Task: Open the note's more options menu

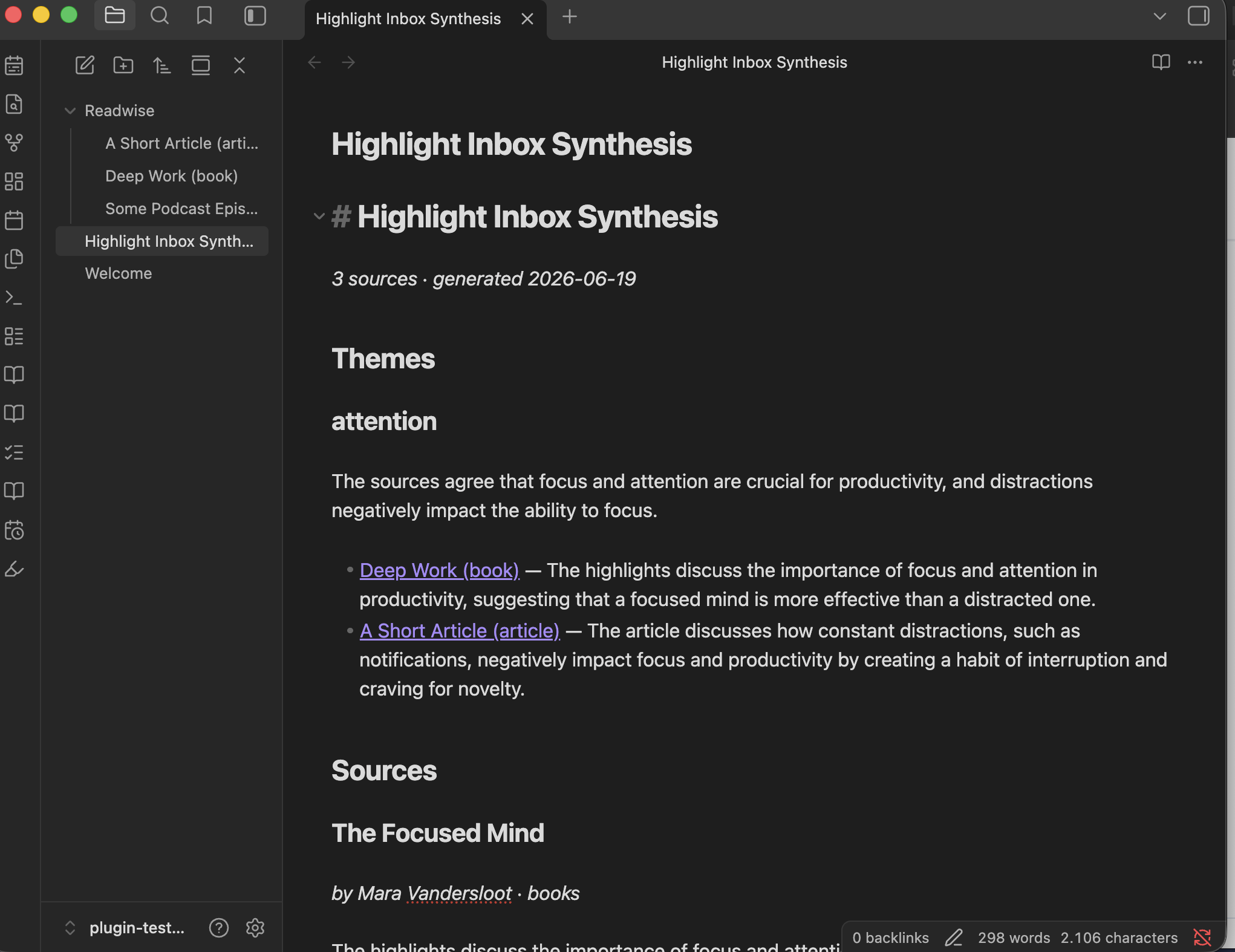Action: [x=1195, y=62]
